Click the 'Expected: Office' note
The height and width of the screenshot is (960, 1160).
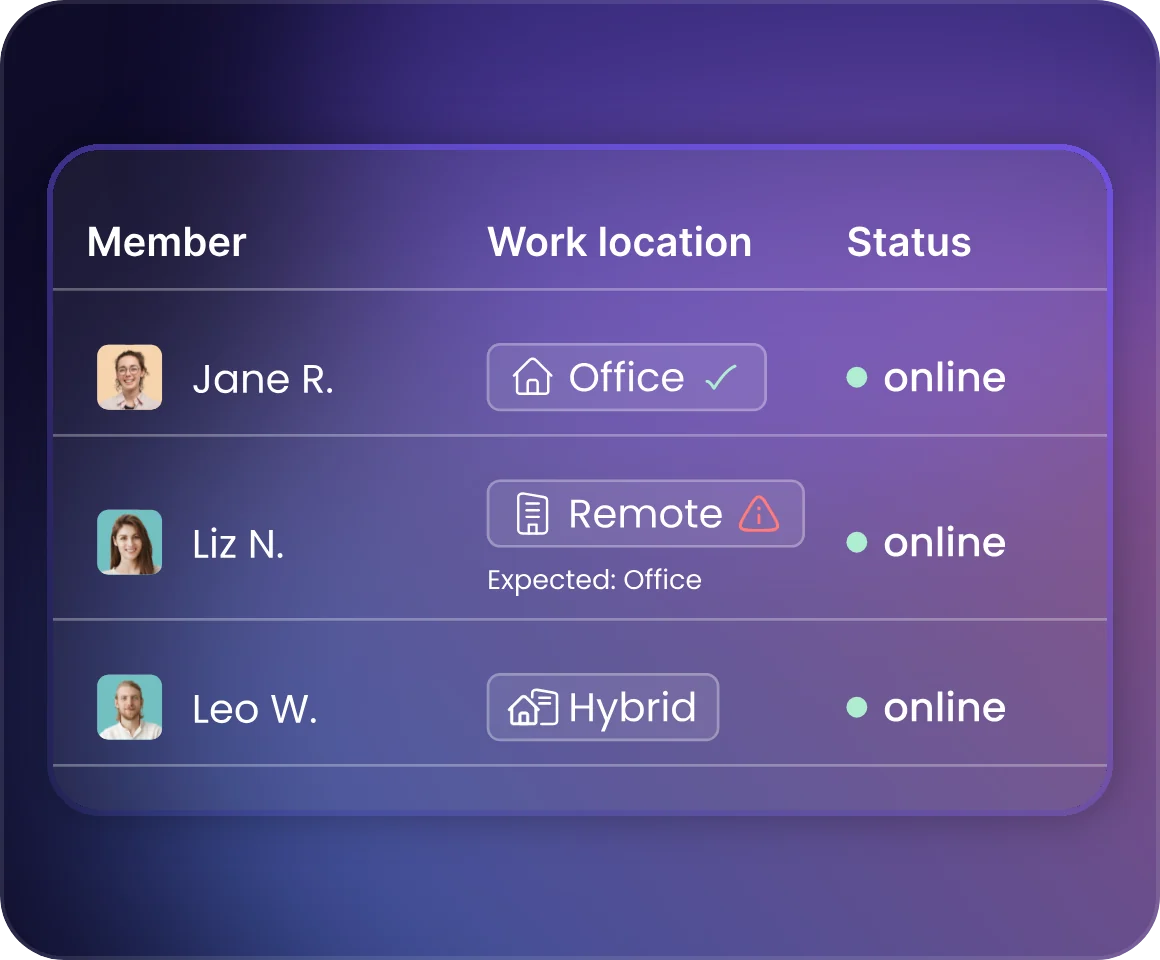click(594, 580)
